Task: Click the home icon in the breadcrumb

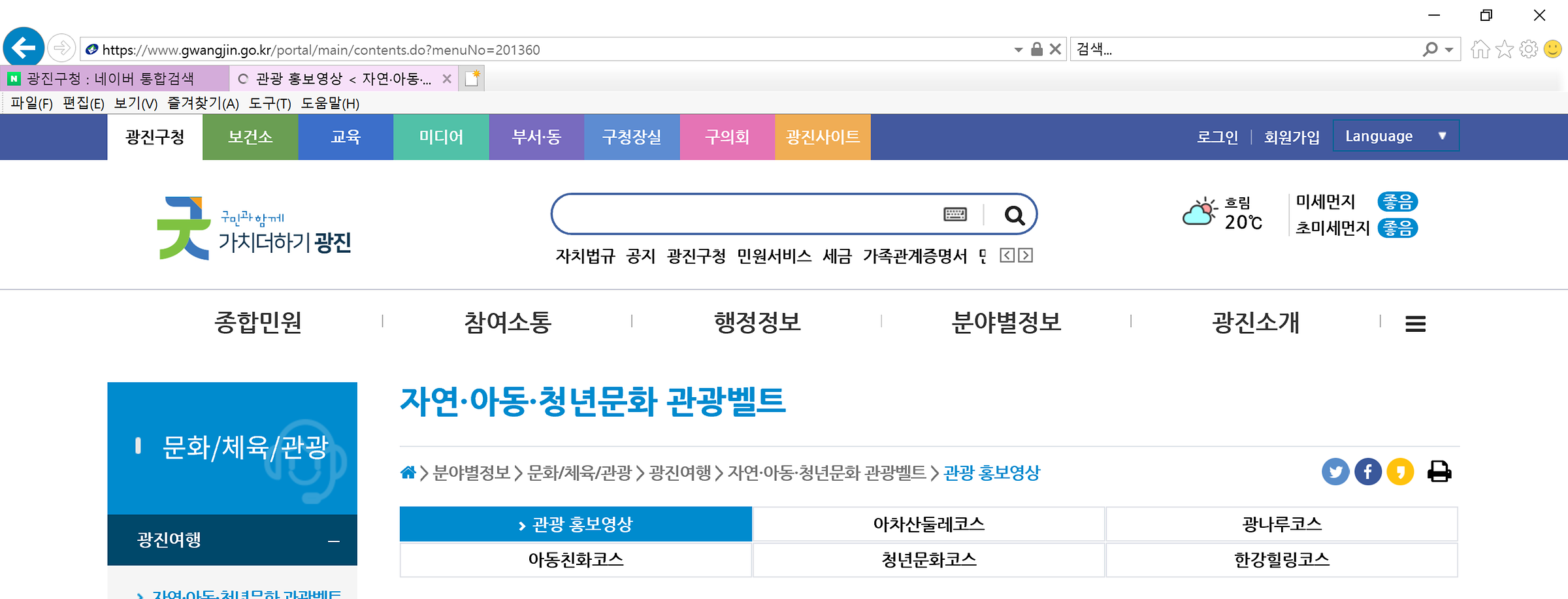Action: (x=408, y=472)
